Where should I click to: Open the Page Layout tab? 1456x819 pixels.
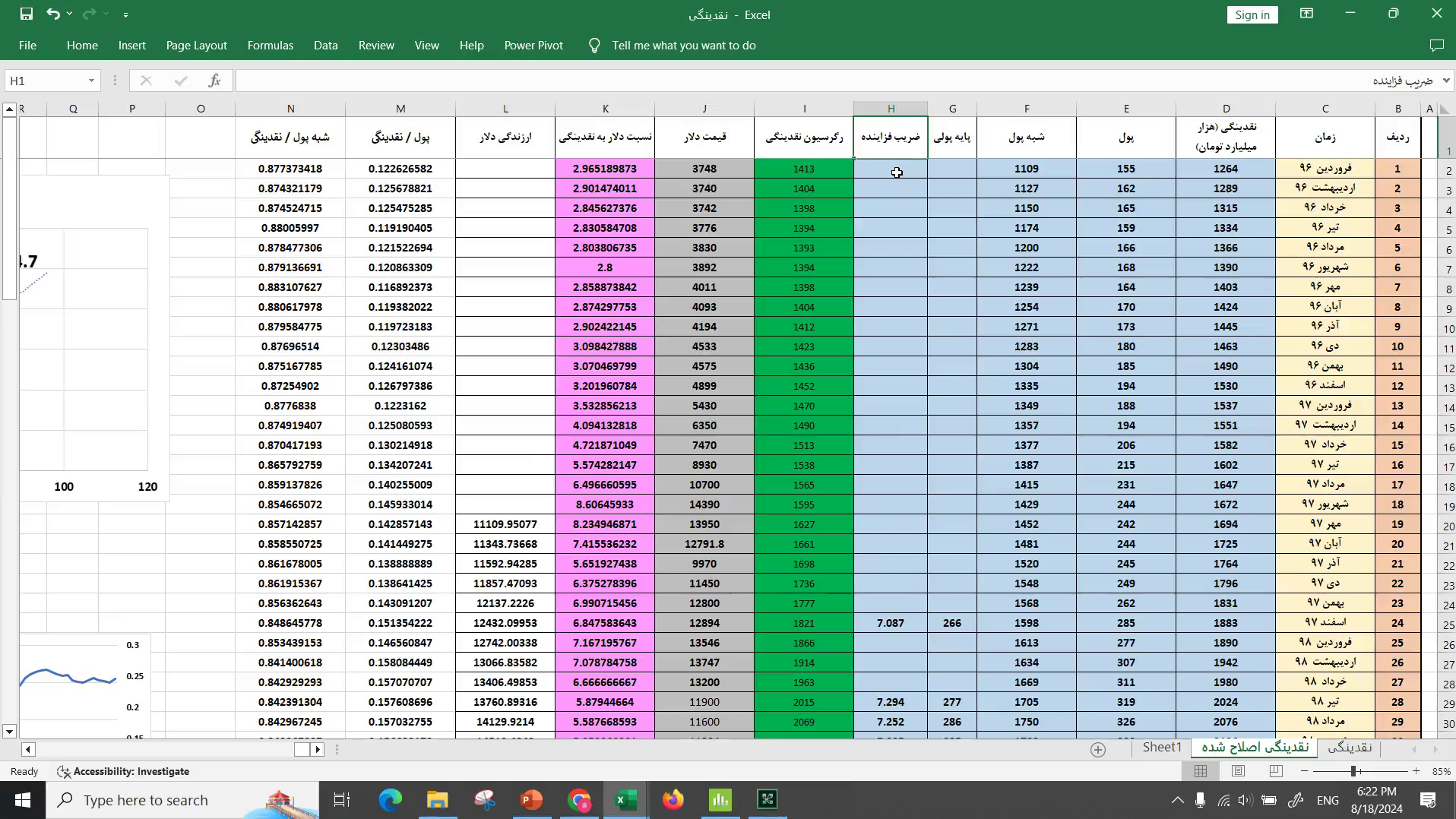tap(197, 46)
